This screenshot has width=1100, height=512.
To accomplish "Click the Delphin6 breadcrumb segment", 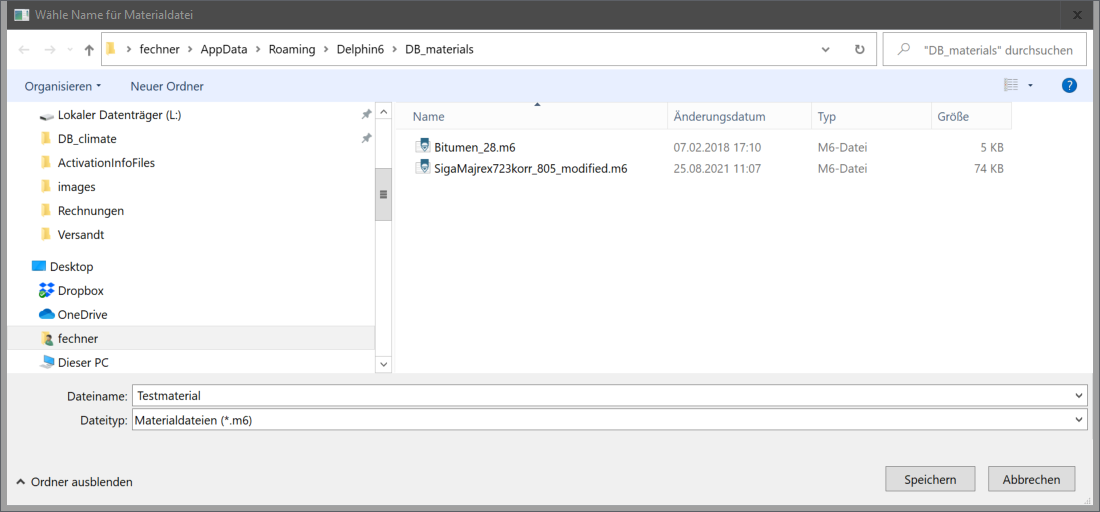I will [x=360, y=50].
